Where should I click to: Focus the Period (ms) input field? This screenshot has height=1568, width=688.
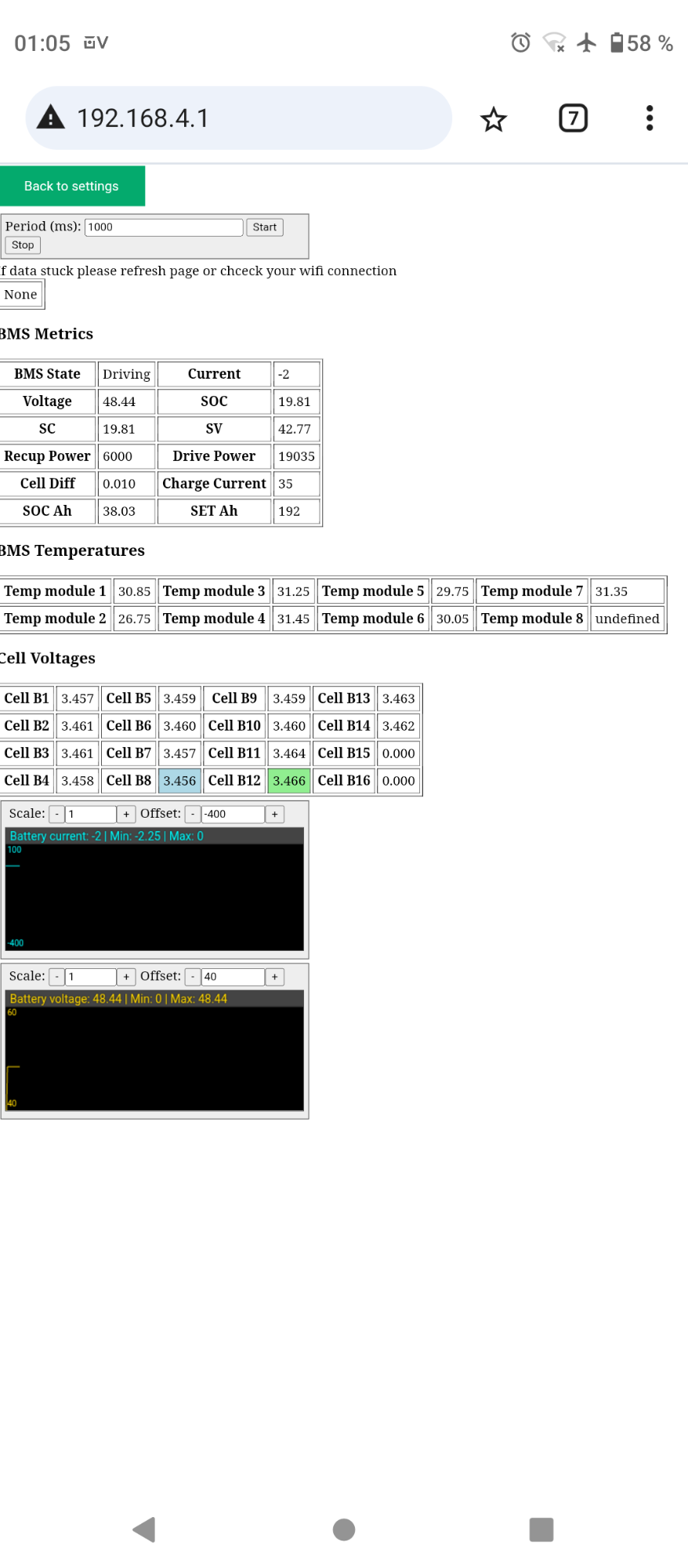pyautogui.click(x=163, y=227)
